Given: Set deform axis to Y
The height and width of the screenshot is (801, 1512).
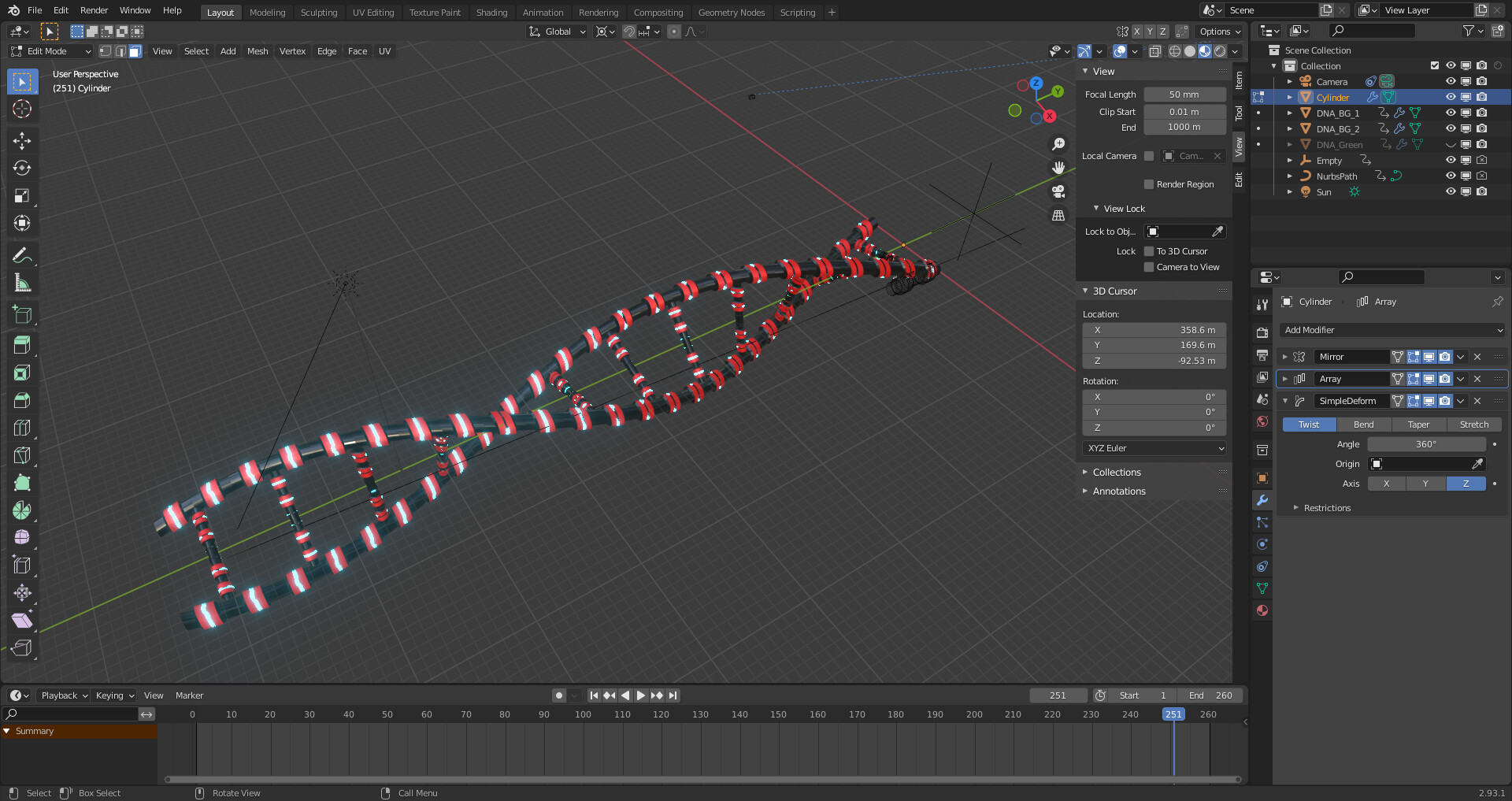Looking at the screenshot, I should [x=1425, y=484].
